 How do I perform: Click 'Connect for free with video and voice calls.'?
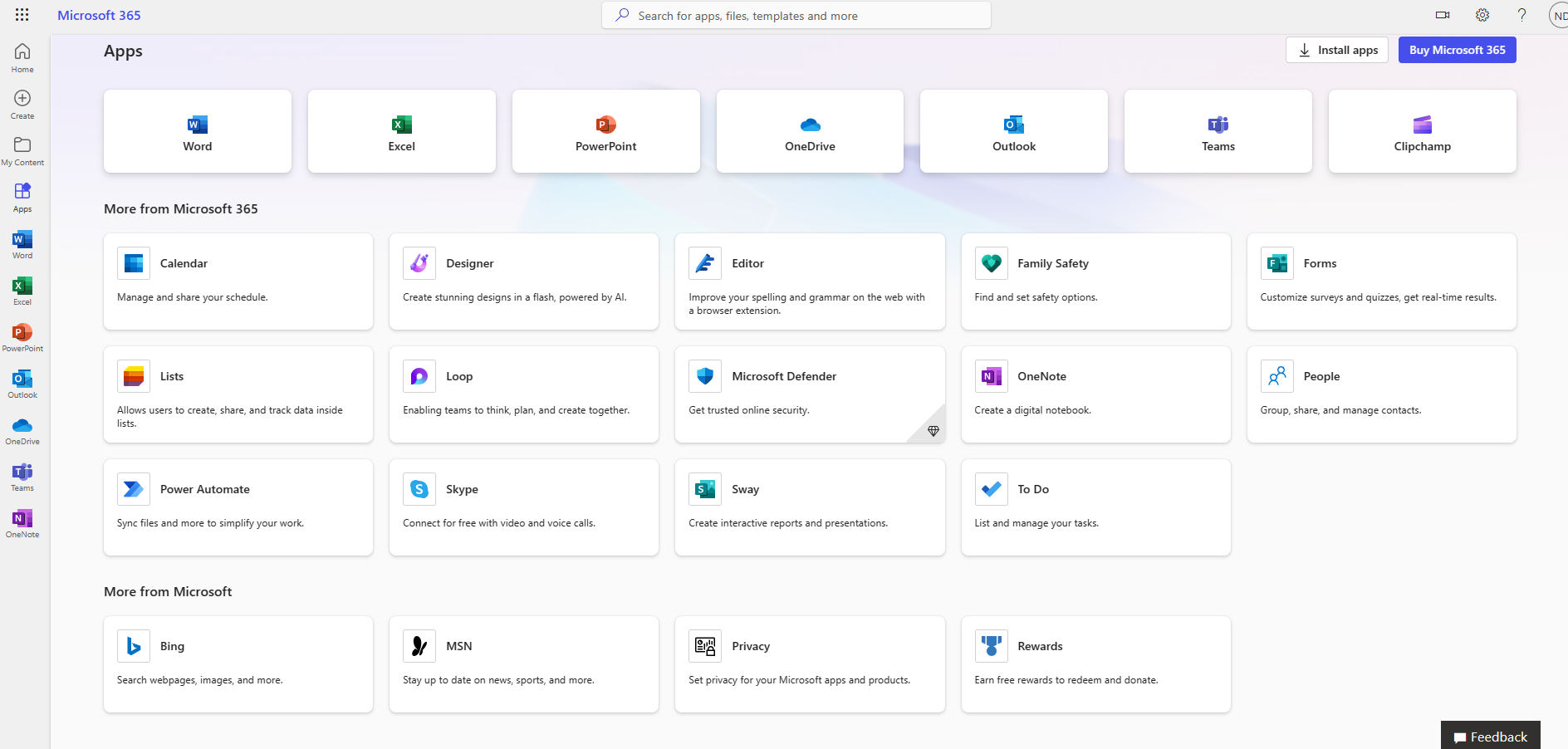pyautogui.click(x=499, y=523)
